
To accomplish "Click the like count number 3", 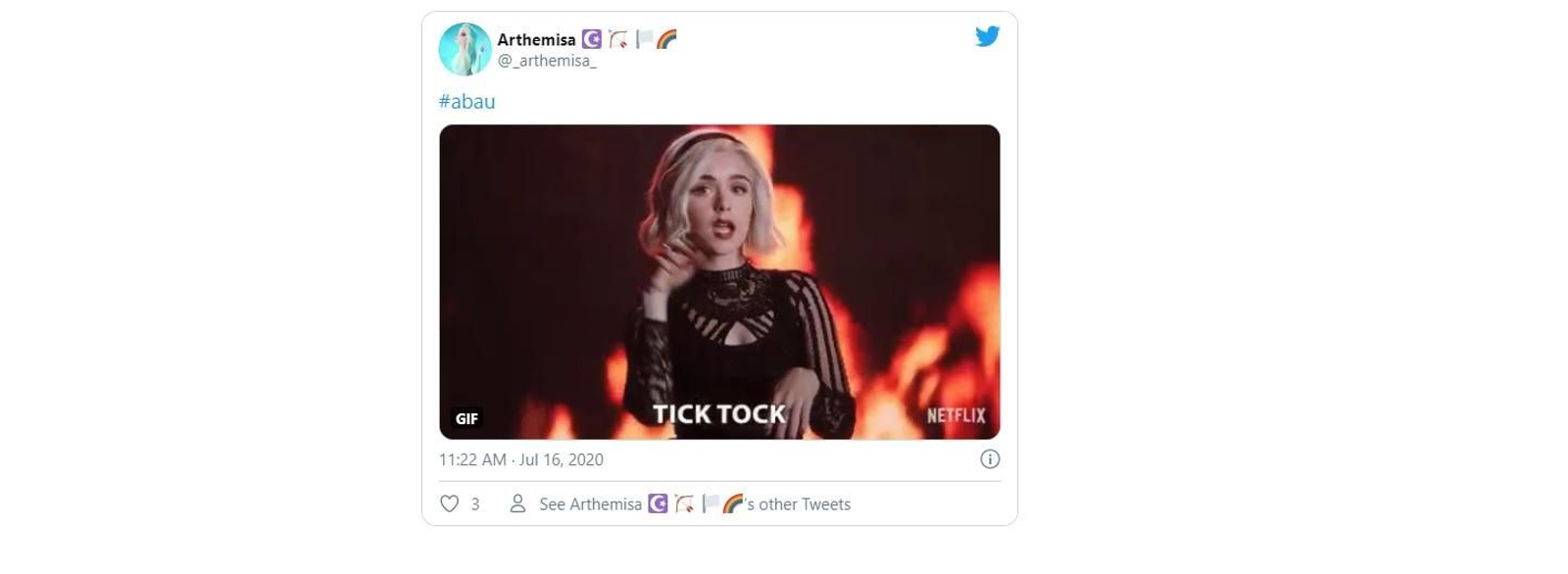I will (475, 504).
